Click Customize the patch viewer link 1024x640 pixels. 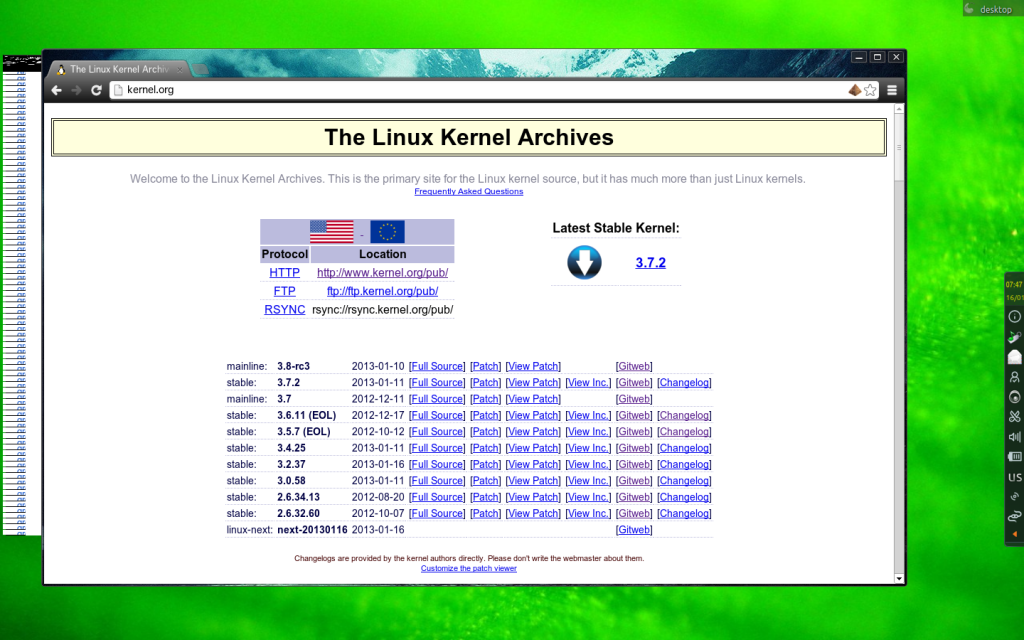[x=468, y=568]
